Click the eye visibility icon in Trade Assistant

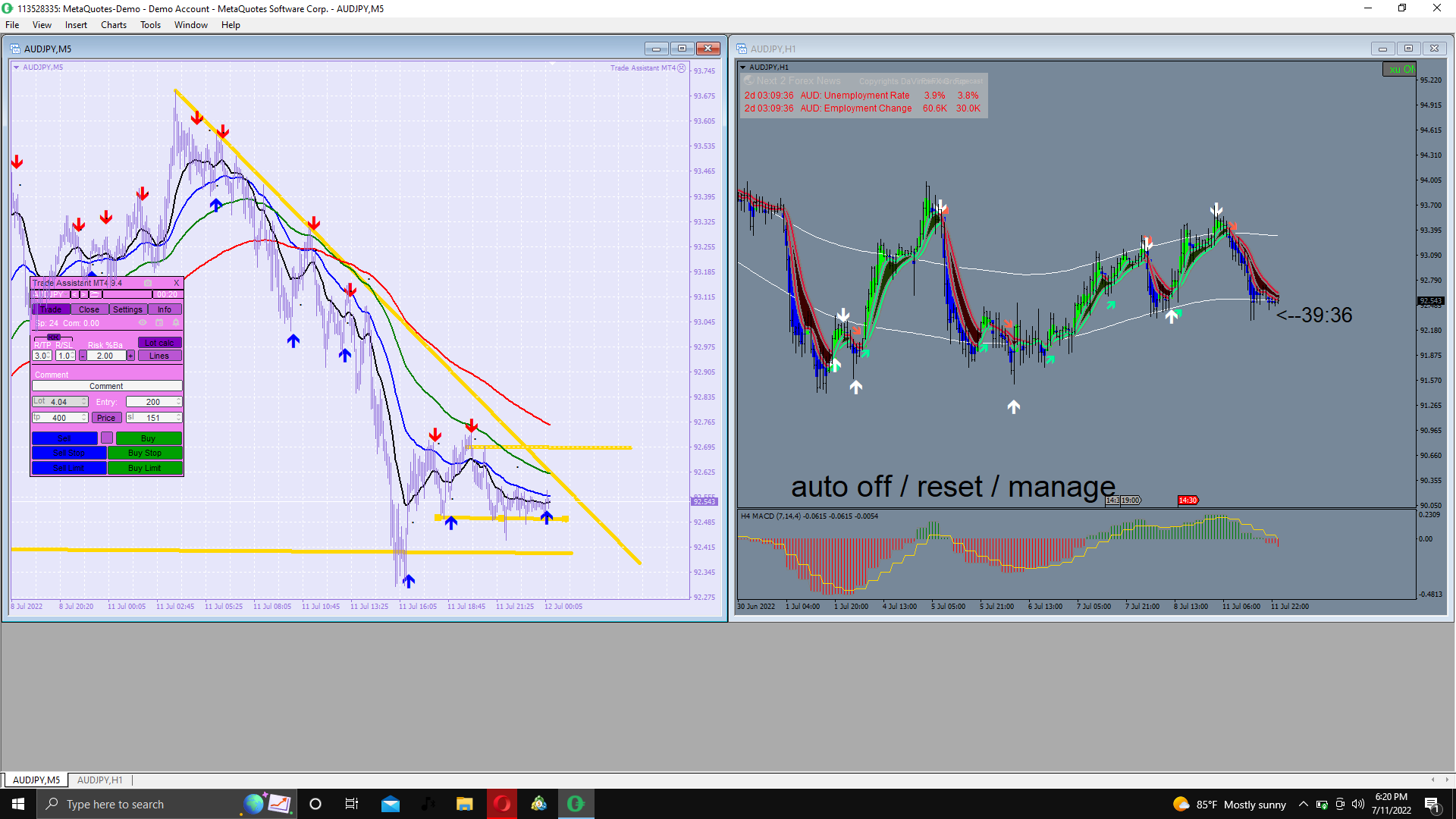143,322
